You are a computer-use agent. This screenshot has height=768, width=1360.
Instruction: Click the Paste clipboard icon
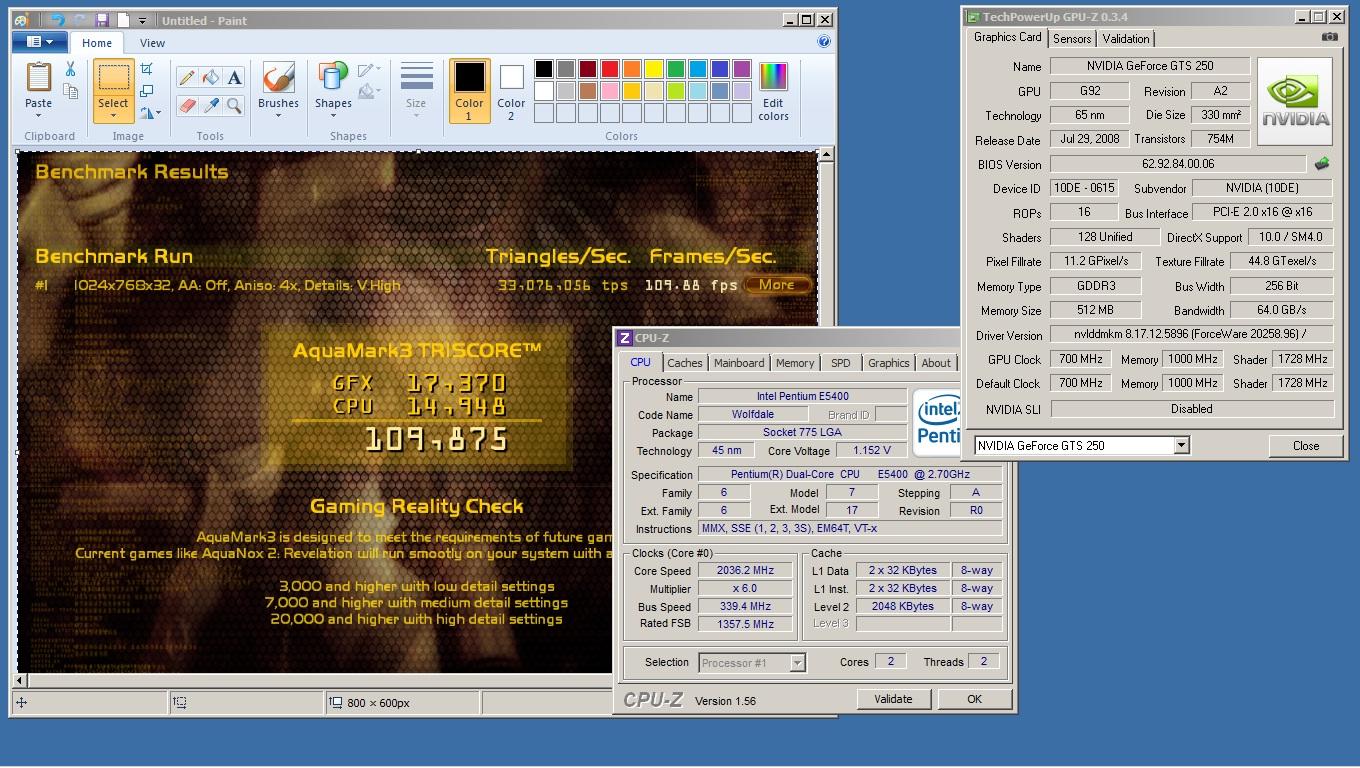point(38,77)
